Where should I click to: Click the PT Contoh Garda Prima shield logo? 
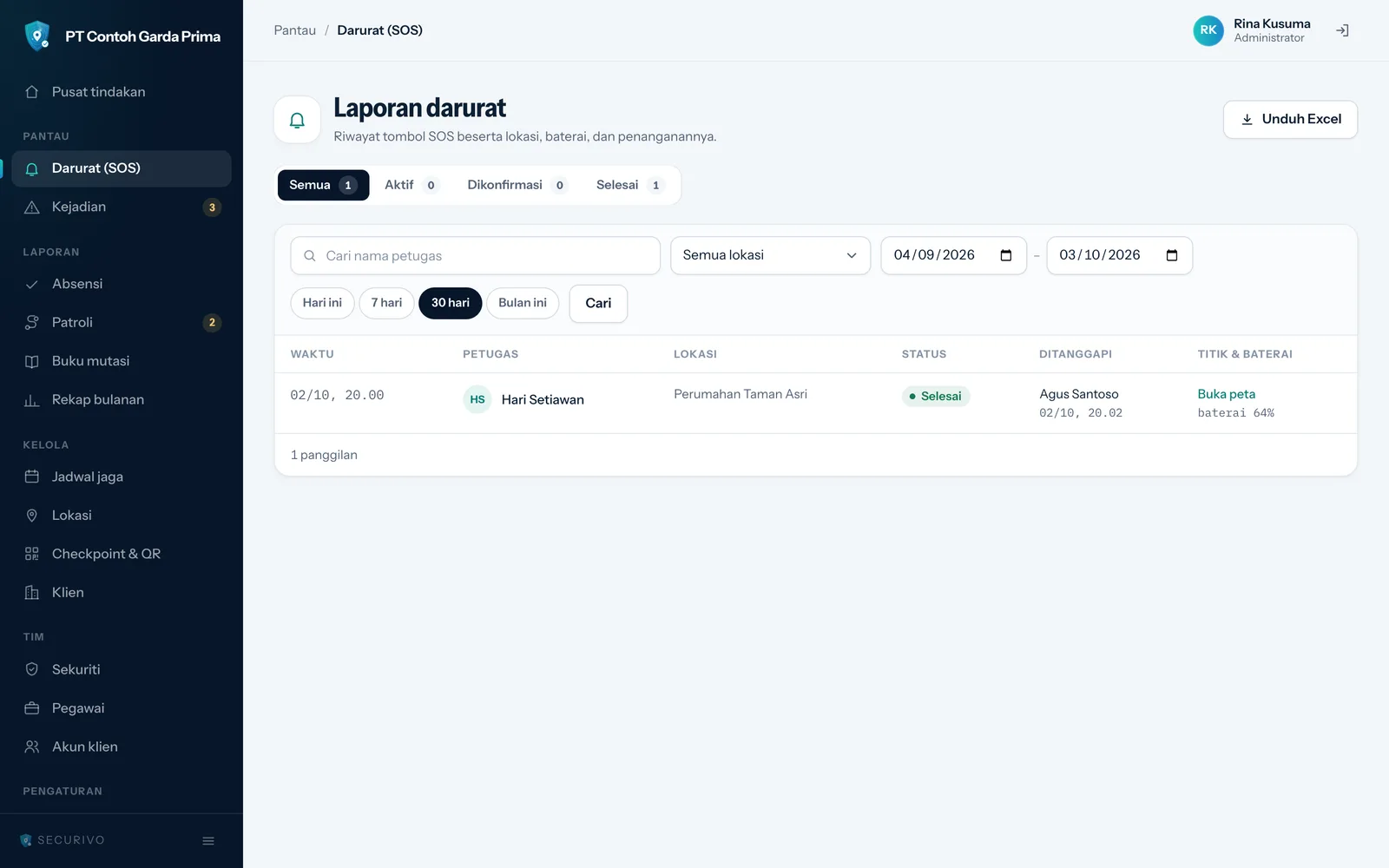coord(37,36)
